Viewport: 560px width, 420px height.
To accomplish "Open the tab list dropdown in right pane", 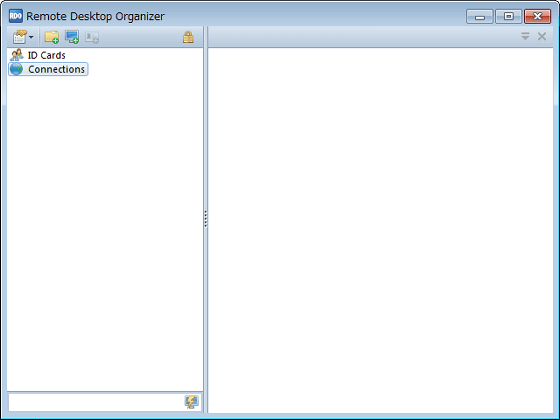I will click(525, 36).
